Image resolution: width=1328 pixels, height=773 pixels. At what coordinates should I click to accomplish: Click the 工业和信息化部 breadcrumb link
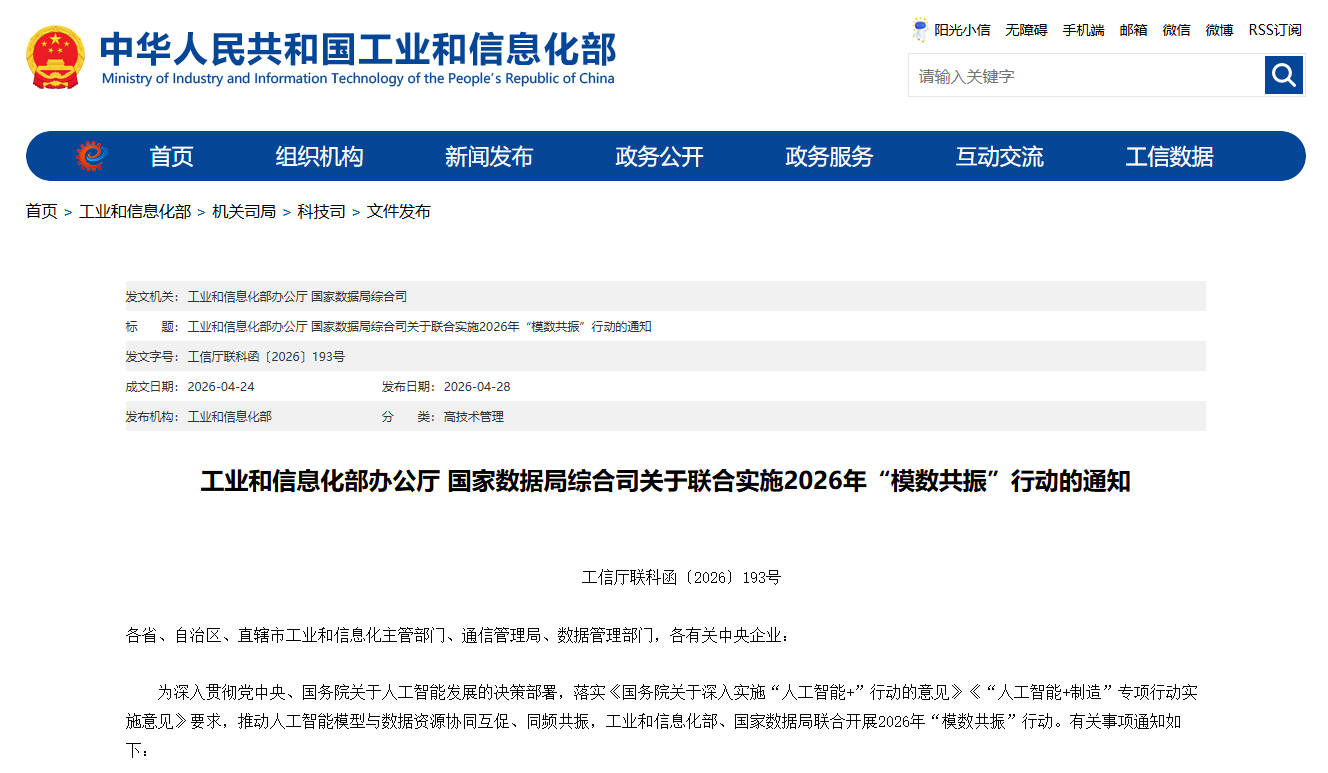pos(135,211)
